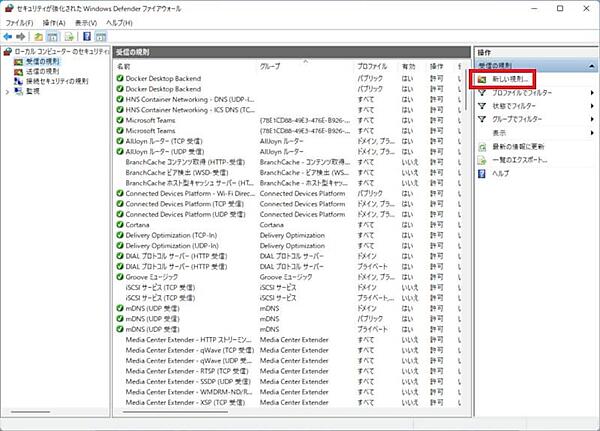
Task: Select Media Center Extender - XSP (TCP 受信)
Action: tap(185, 403)
